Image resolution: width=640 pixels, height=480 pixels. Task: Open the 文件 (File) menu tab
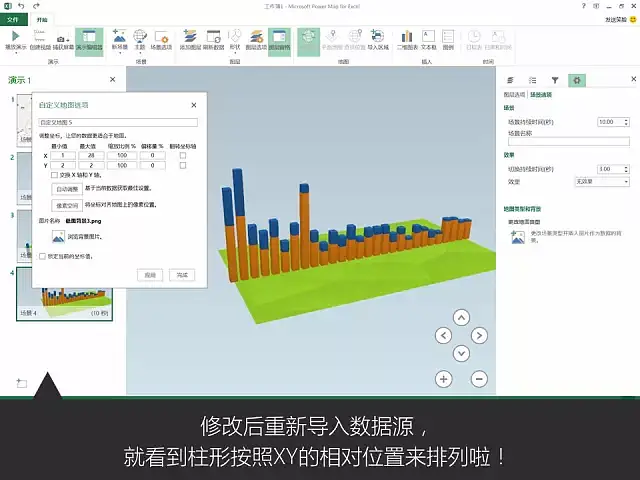pos(13,19)
